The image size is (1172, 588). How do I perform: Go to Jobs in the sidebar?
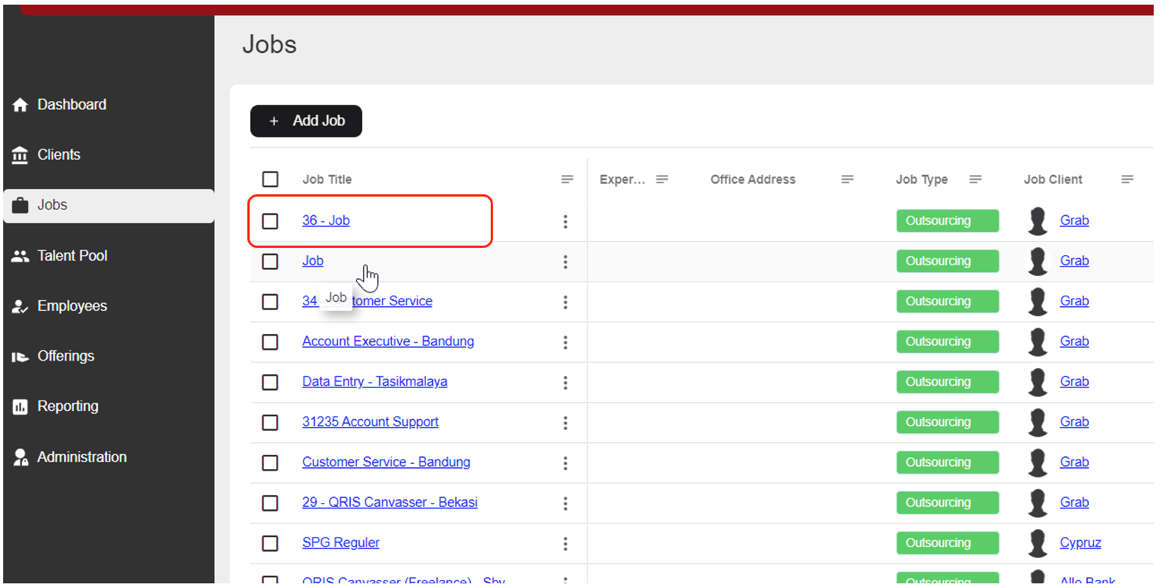coord(52,205)
